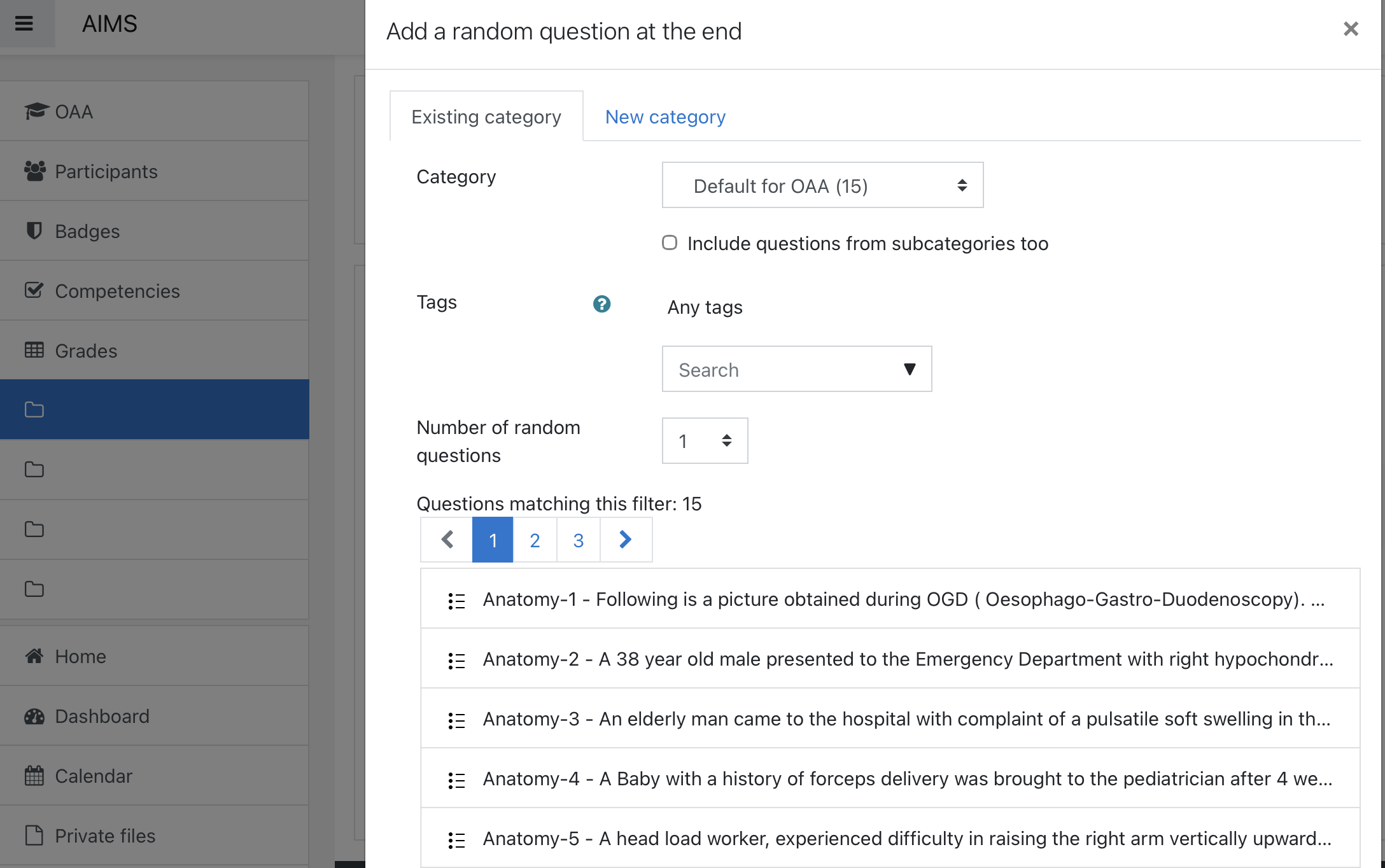Click the multichoice icon next to Anatomy-3
The image size is (1385, 868).
(456, 720)
